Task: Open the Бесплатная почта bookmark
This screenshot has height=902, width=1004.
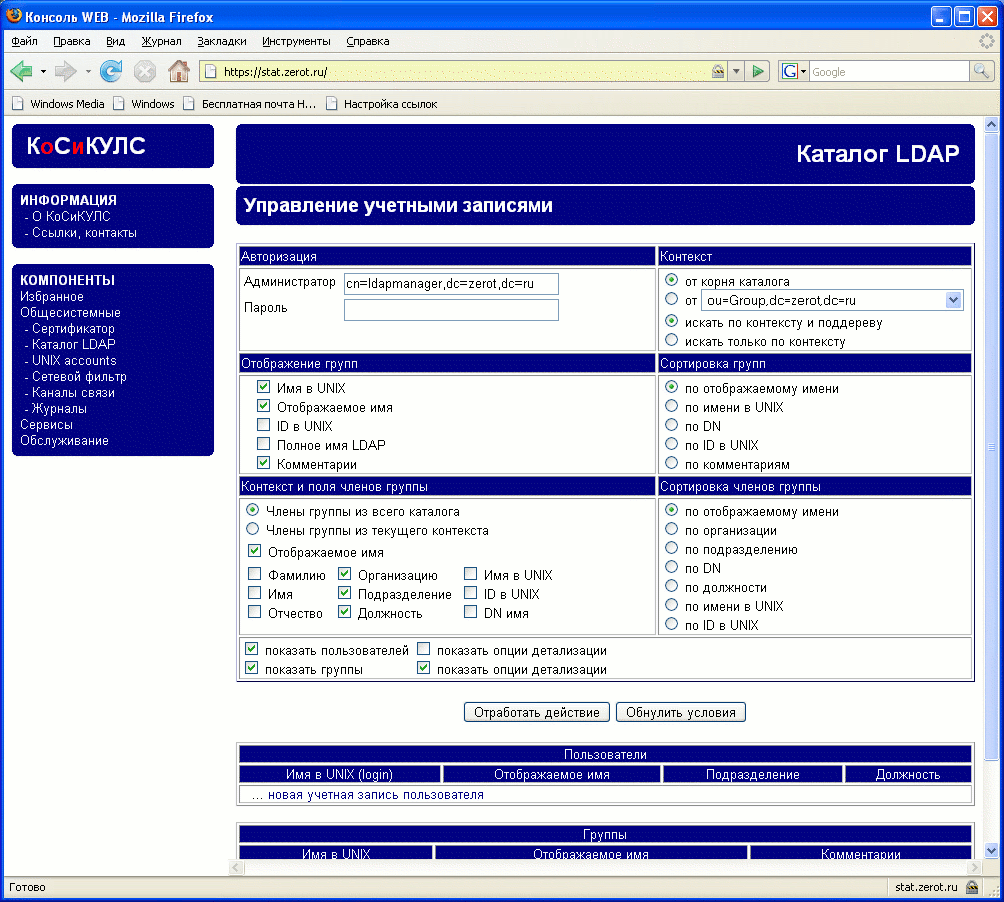Action: 249,104
